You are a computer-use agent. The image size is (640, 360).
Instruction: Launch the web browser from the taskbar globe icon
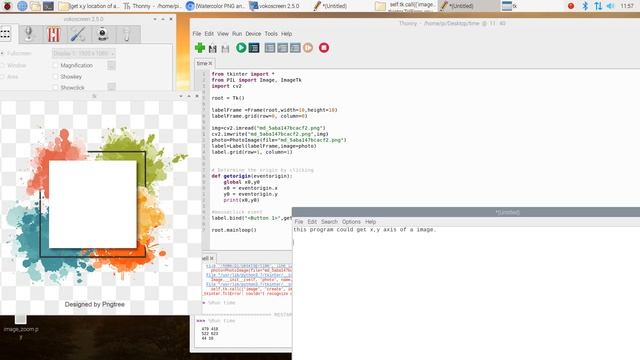click(22, 6)
